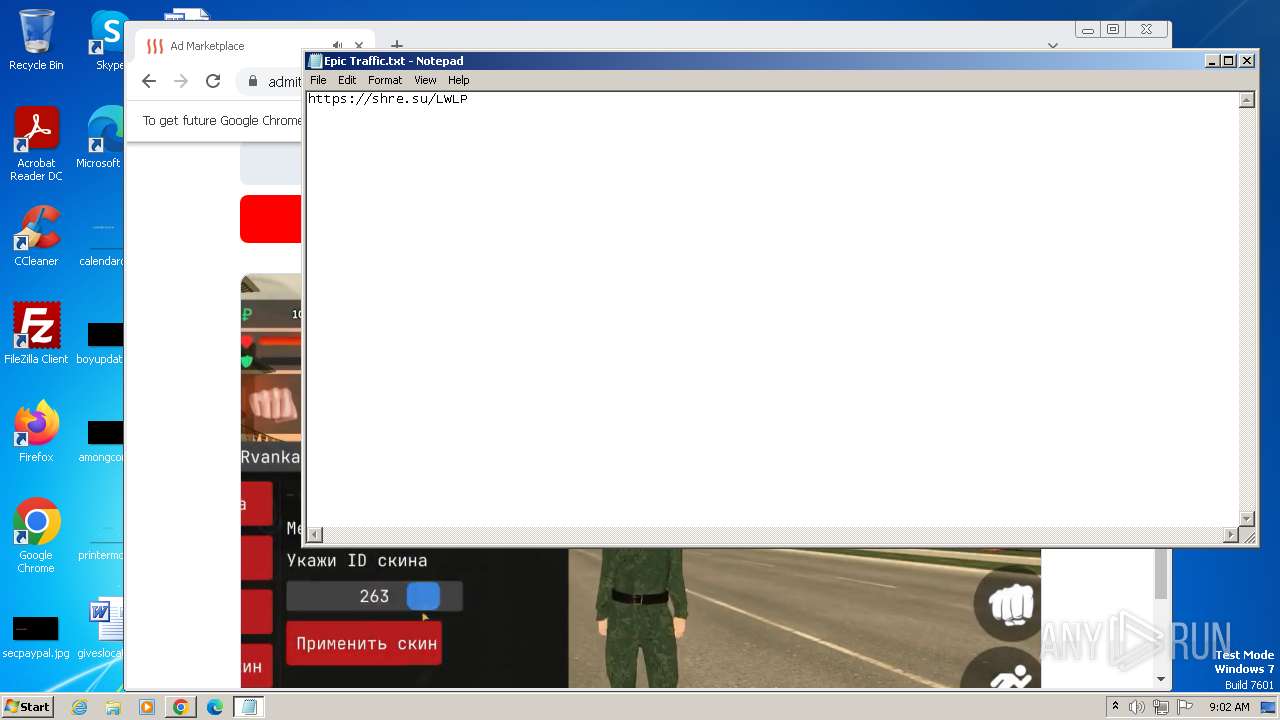Screen dimensions: 1280x720
Task: Click the Action Center flag icon
Action: (x=1184, y=707)
